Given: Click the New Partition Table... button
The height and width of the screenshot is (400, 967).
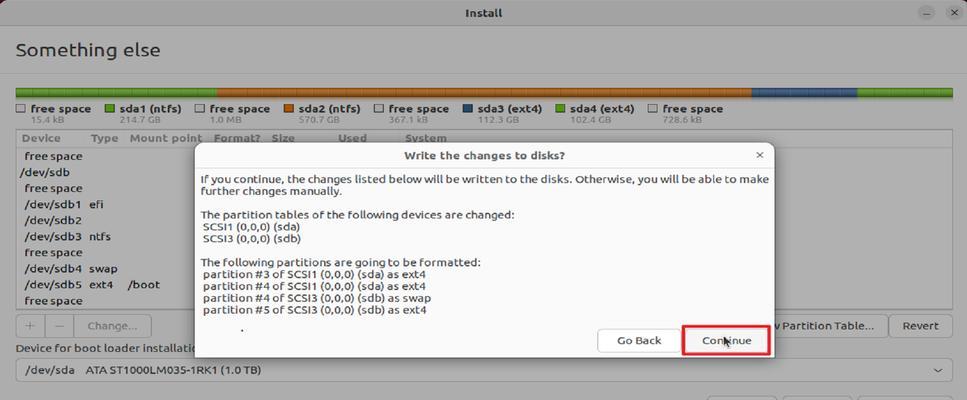Looking at the screenshot, I should click(831, 325).
